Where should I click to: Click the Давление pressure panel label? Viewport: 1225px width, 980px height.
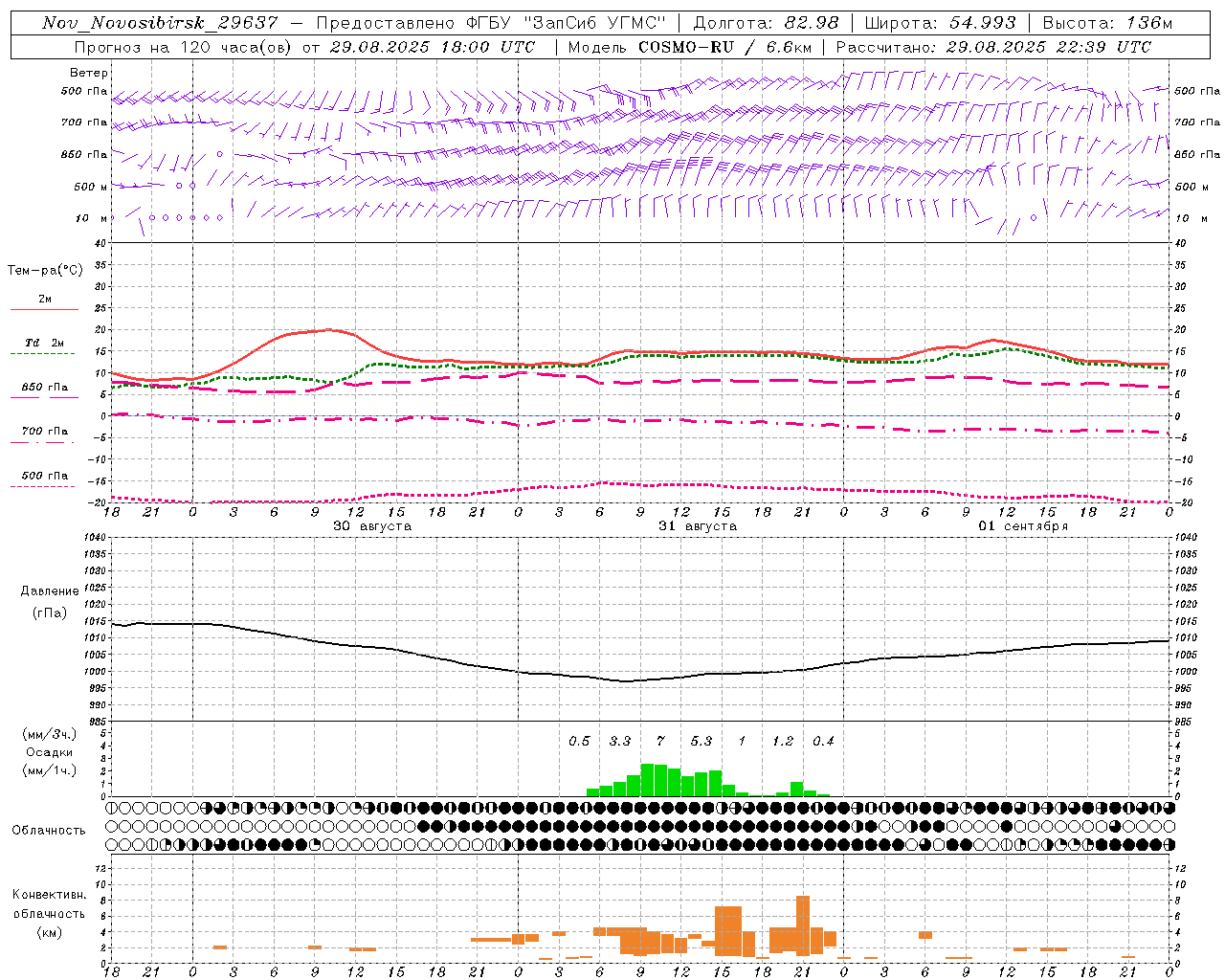[50, 591]
